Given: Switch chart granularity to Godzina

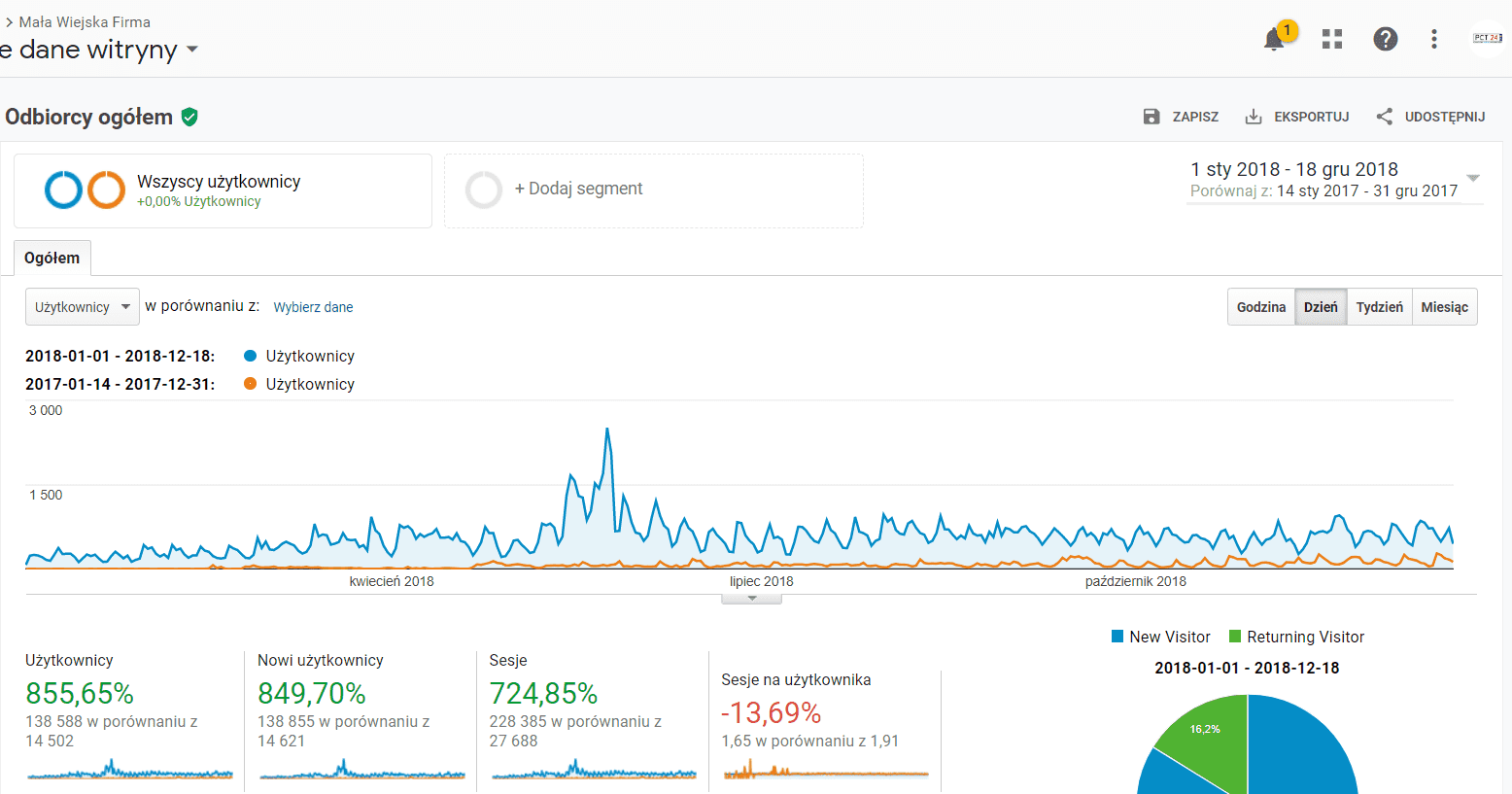Looking at the screenshot, I should click(x=1260, y=307).
